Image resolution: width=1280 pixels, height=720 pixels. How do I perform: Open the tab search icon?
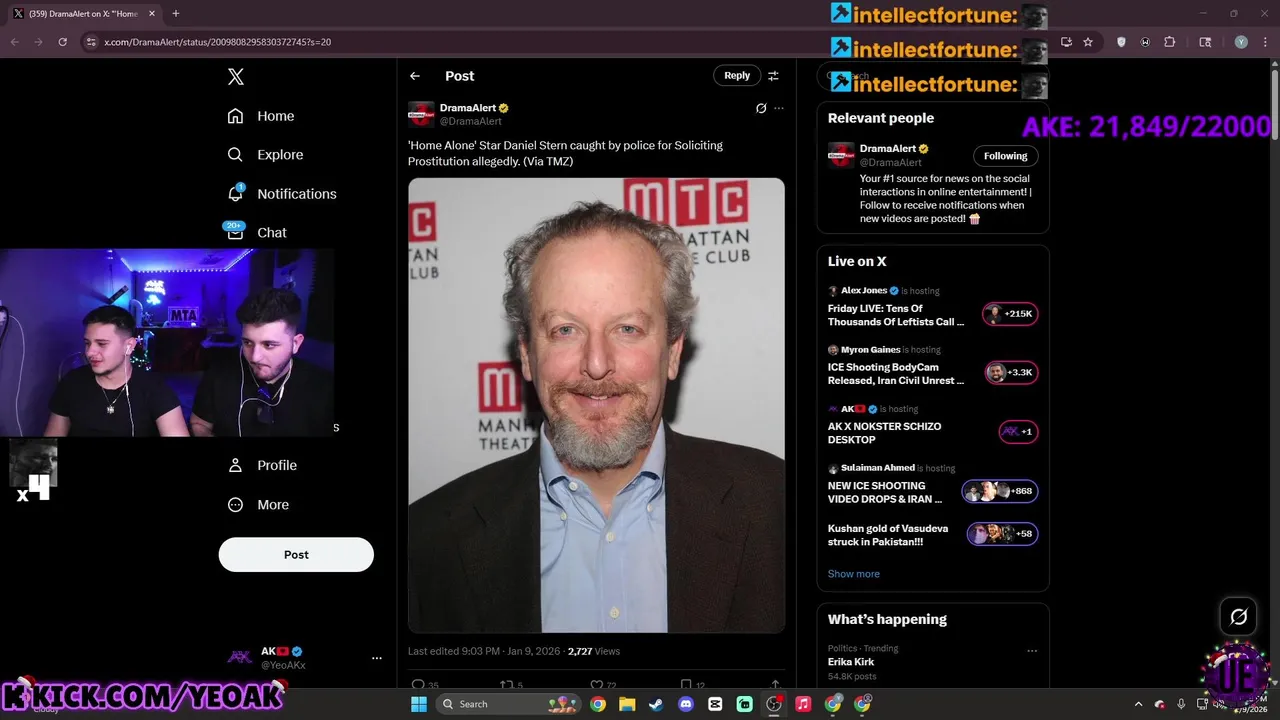1205,42
